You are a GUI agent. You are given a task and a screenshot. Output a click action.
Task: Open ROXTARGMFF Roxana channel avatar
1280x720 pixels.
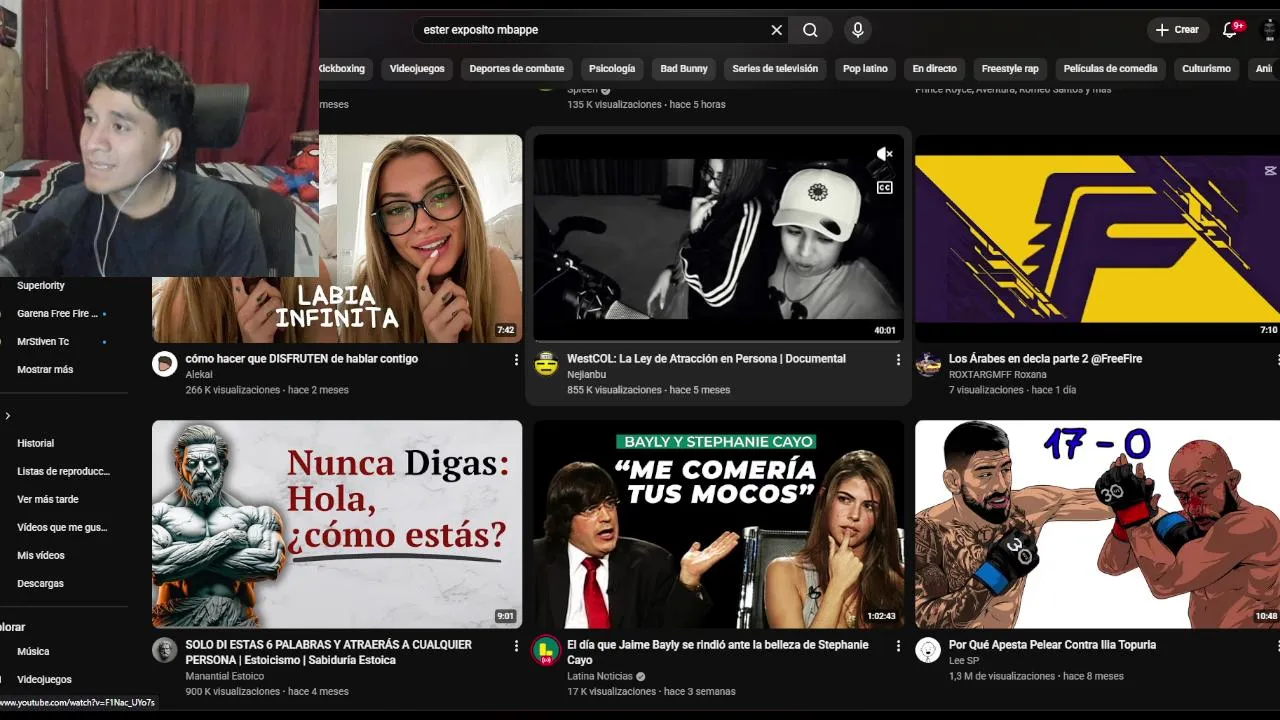click(928, 364)
